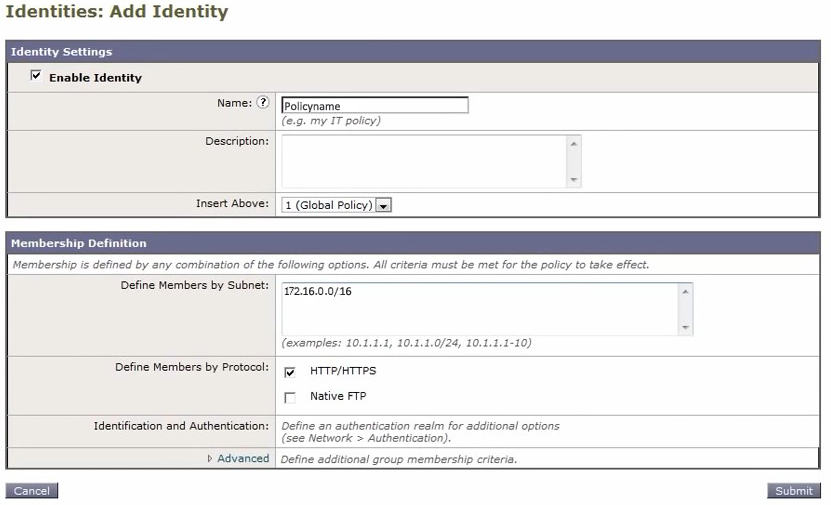Focus the Name field containing Policyname

point(374,105)
